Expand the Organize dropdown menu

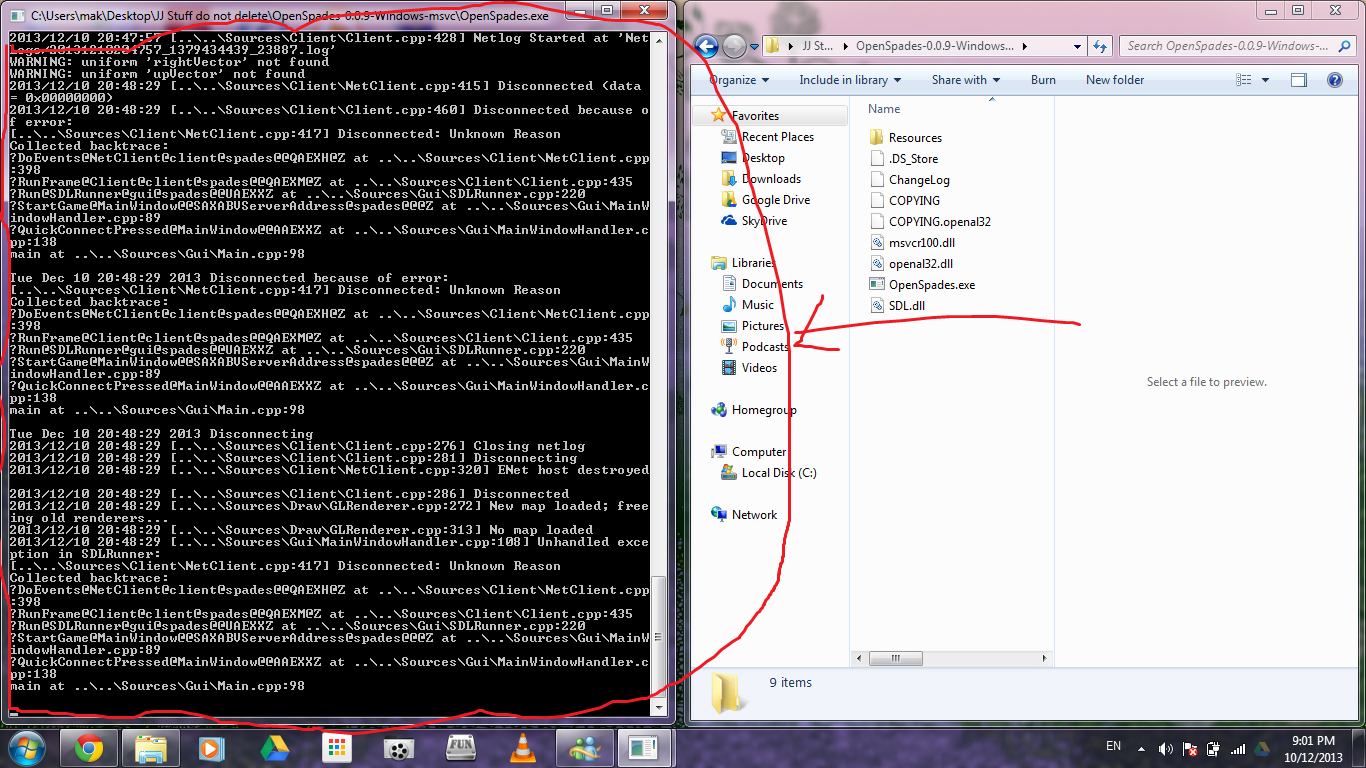tap(739, 80)
